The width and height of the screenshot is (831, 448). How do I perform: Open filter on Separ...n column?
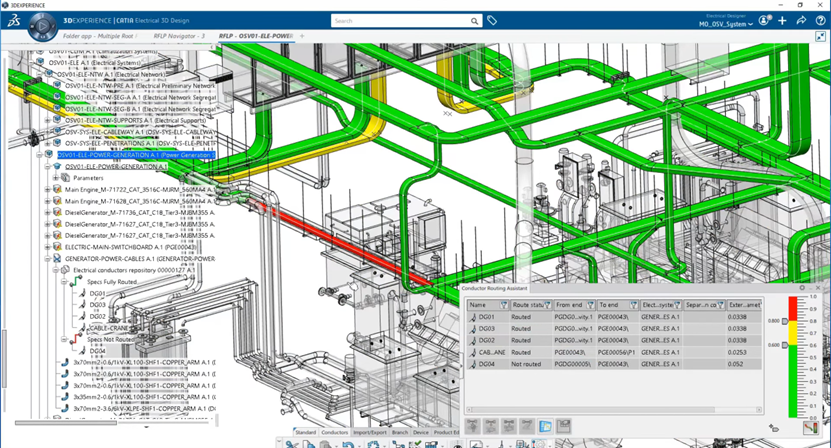(x=720, y=305)
